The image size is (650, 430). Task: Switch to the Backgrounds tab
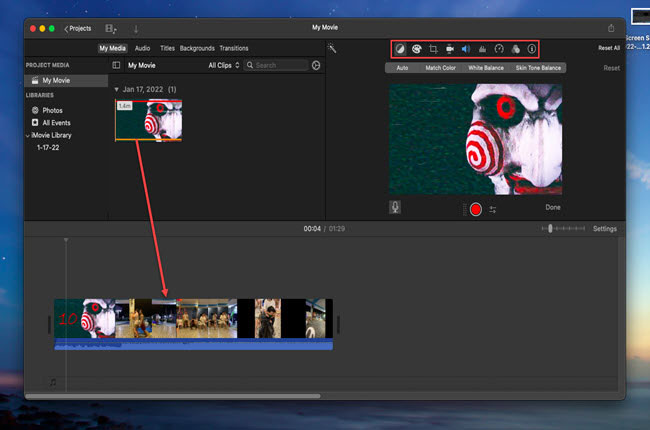tap(197, 48)
